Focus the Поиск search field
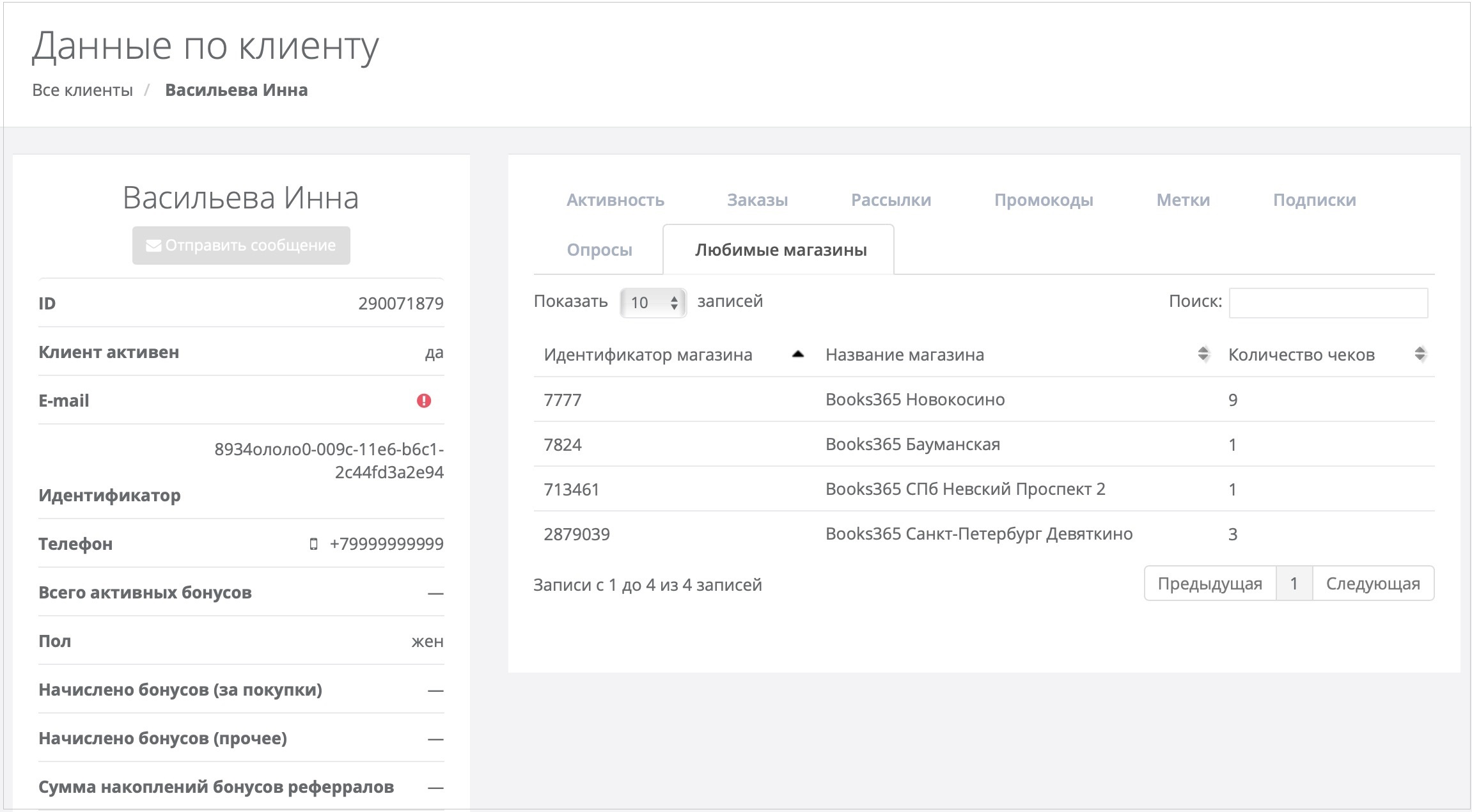The height and width of the screenshot is (812, 1472). pyautogui.click(x=1327, y=302)
